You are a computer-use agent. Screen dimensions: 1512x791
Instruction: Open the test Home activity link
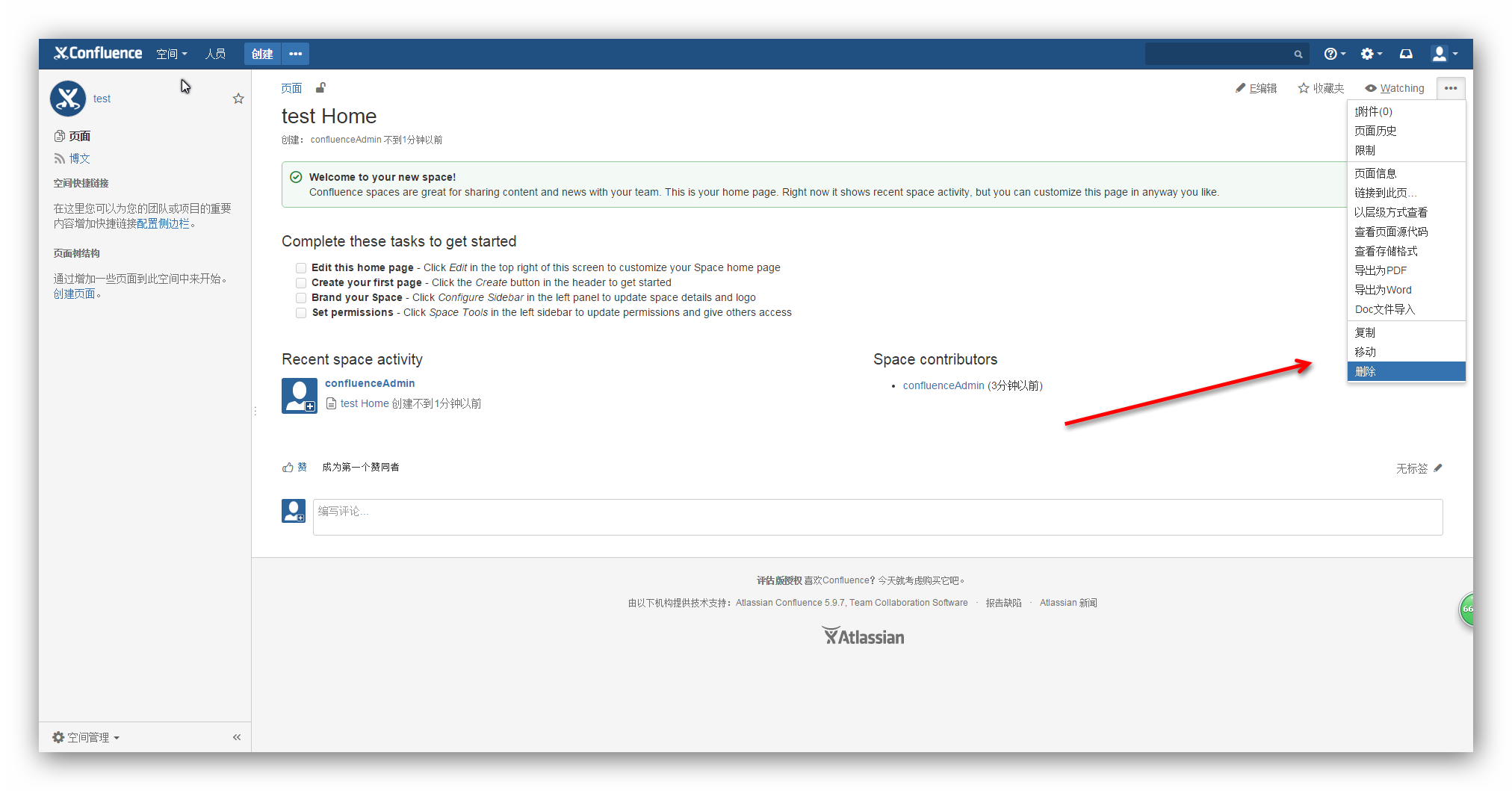pyautogui.click(x=365, y=403)
